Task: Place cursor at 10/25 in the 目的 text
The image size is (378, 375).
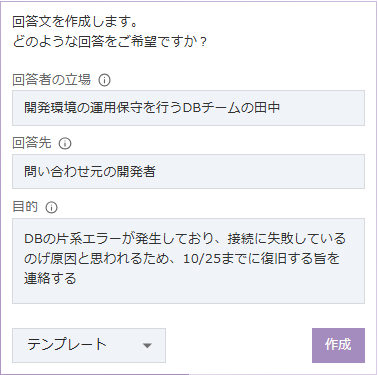Action: click(201, 259)
